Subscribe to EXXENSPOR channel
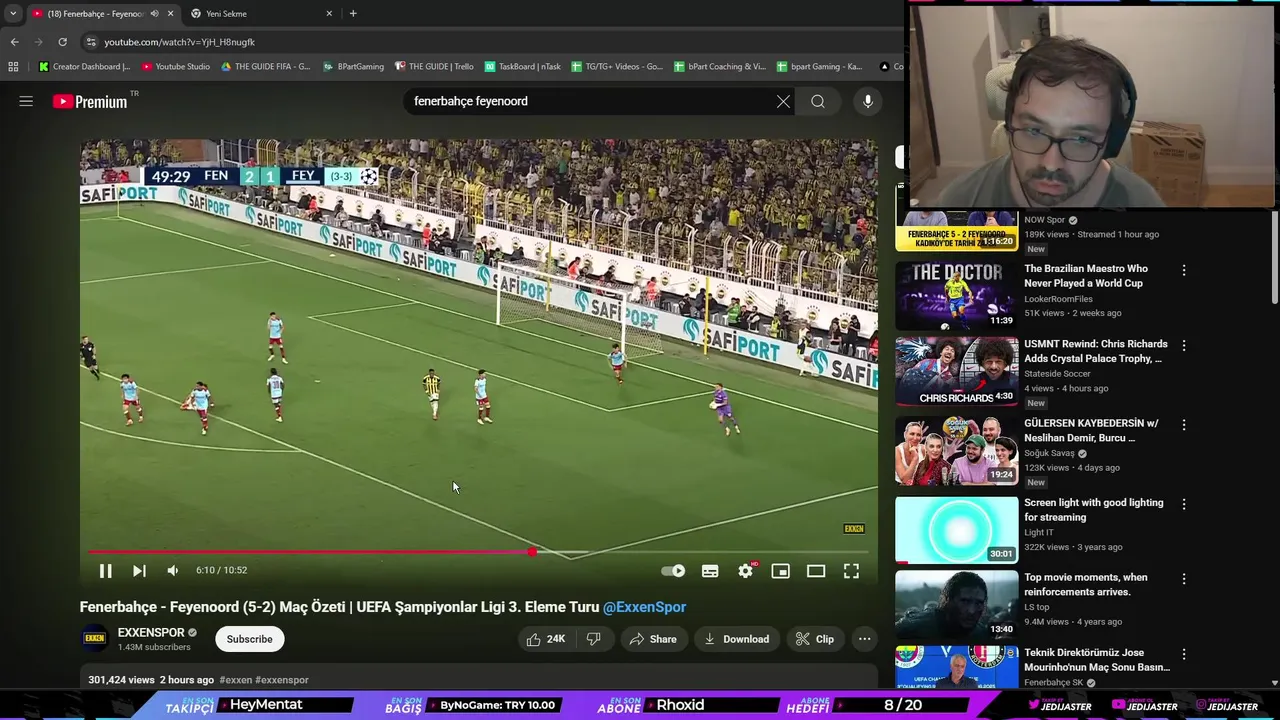Screen dimensions: 1280x720 (x=249, y=639)
